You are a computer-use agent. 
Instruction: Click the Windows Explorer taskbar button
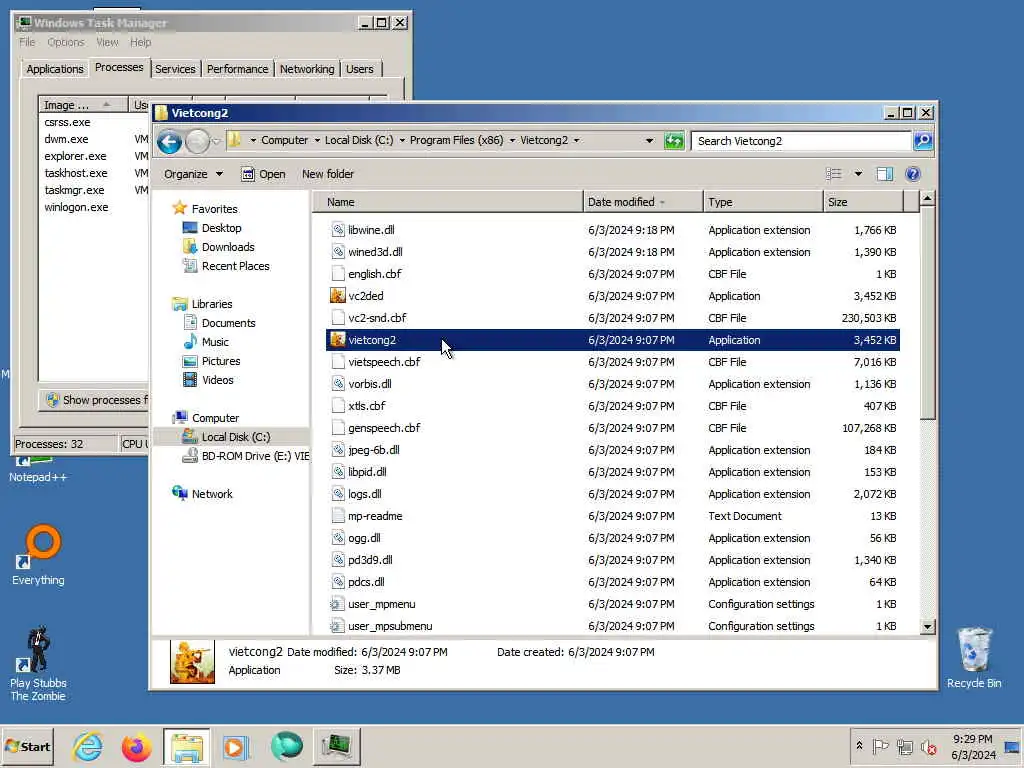(187, 746)
